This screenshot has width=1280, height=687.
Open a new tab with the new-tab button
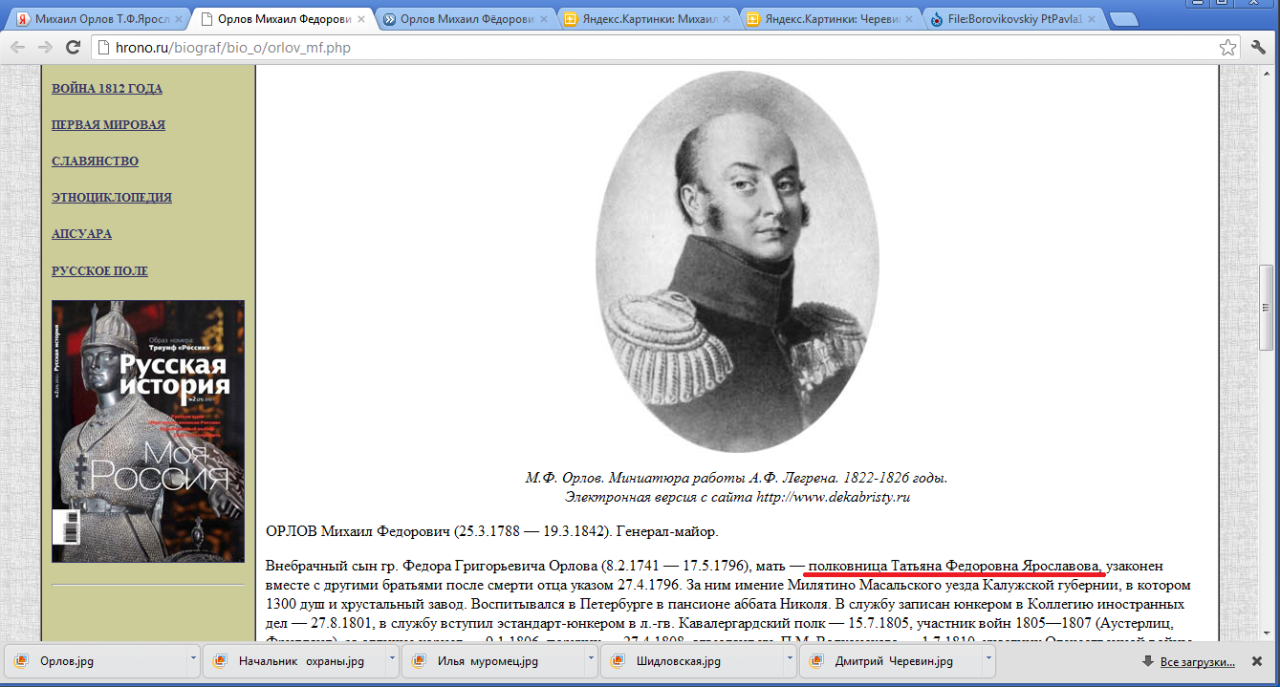(1123, 19)
